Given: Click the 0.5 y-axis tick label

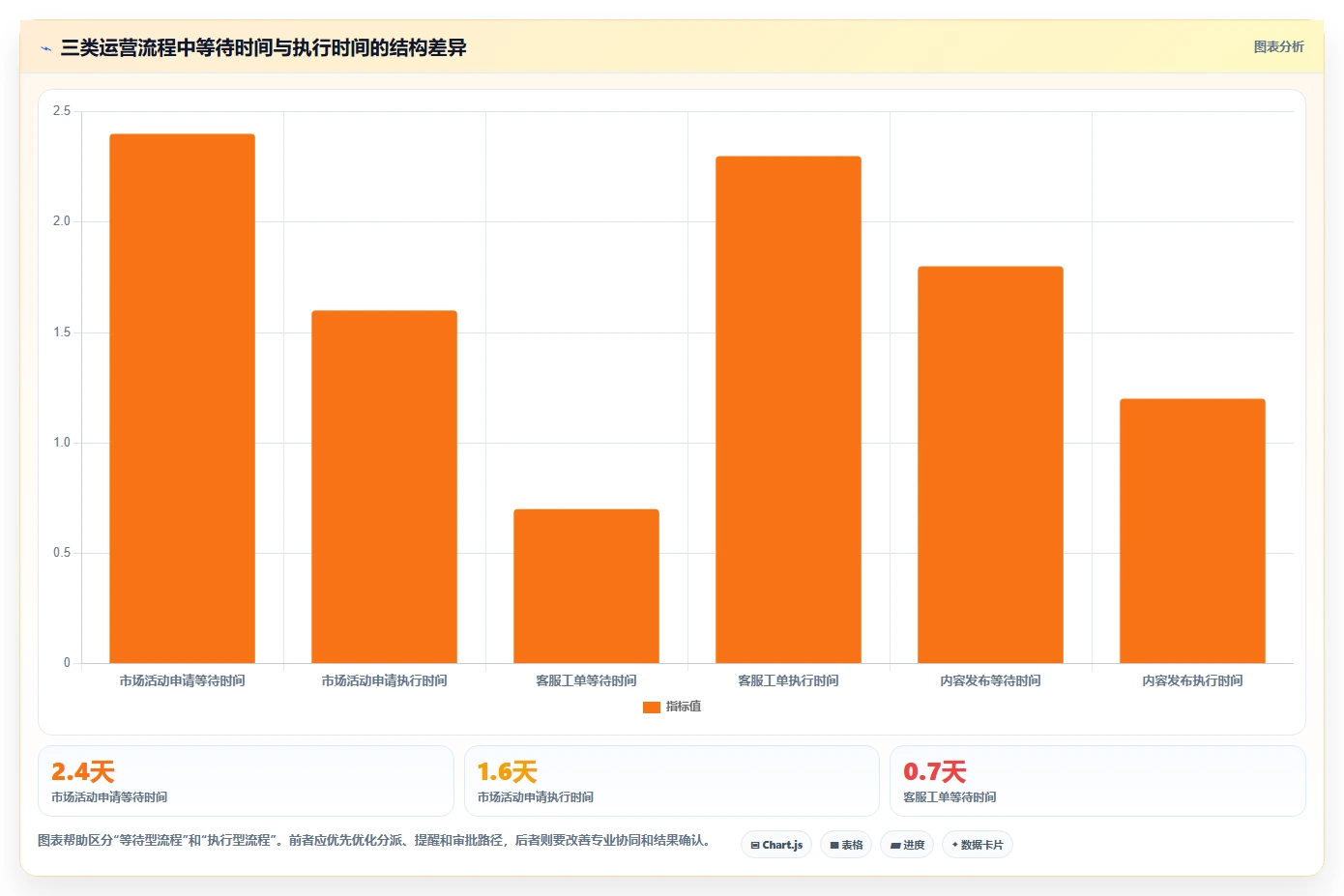Looking at the screenshot, I should [62, 553].
